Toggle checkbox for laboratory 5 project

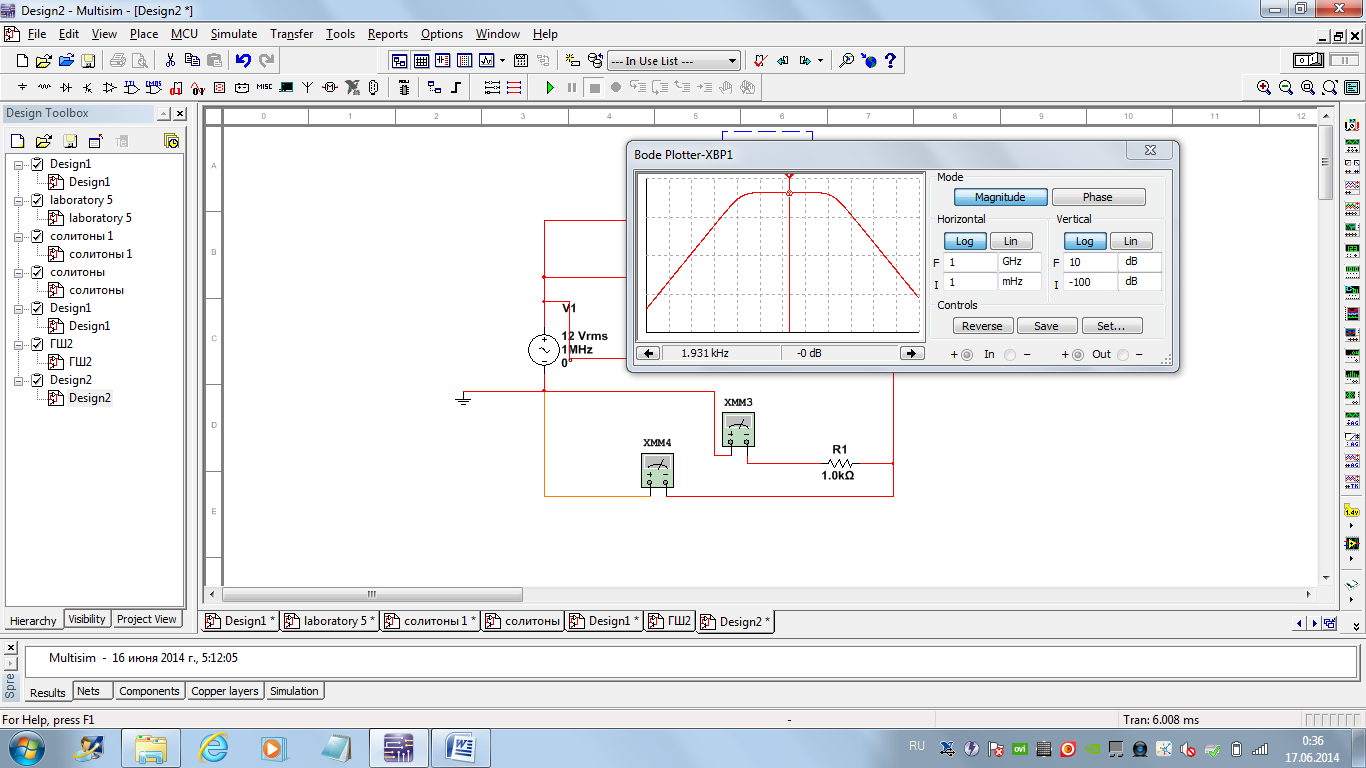point(38,200)
